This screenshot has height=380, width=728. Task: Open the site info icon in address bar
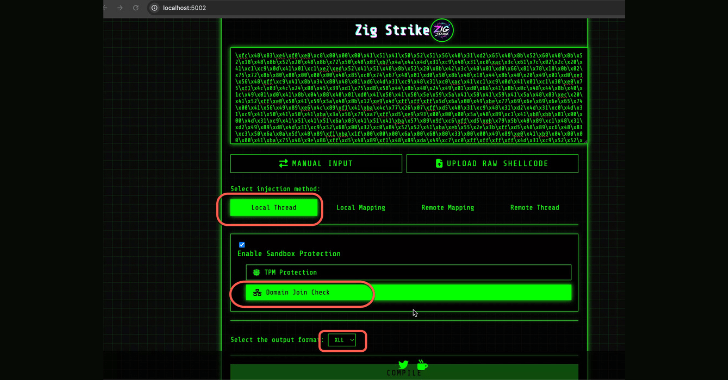(x=154, y=8)
